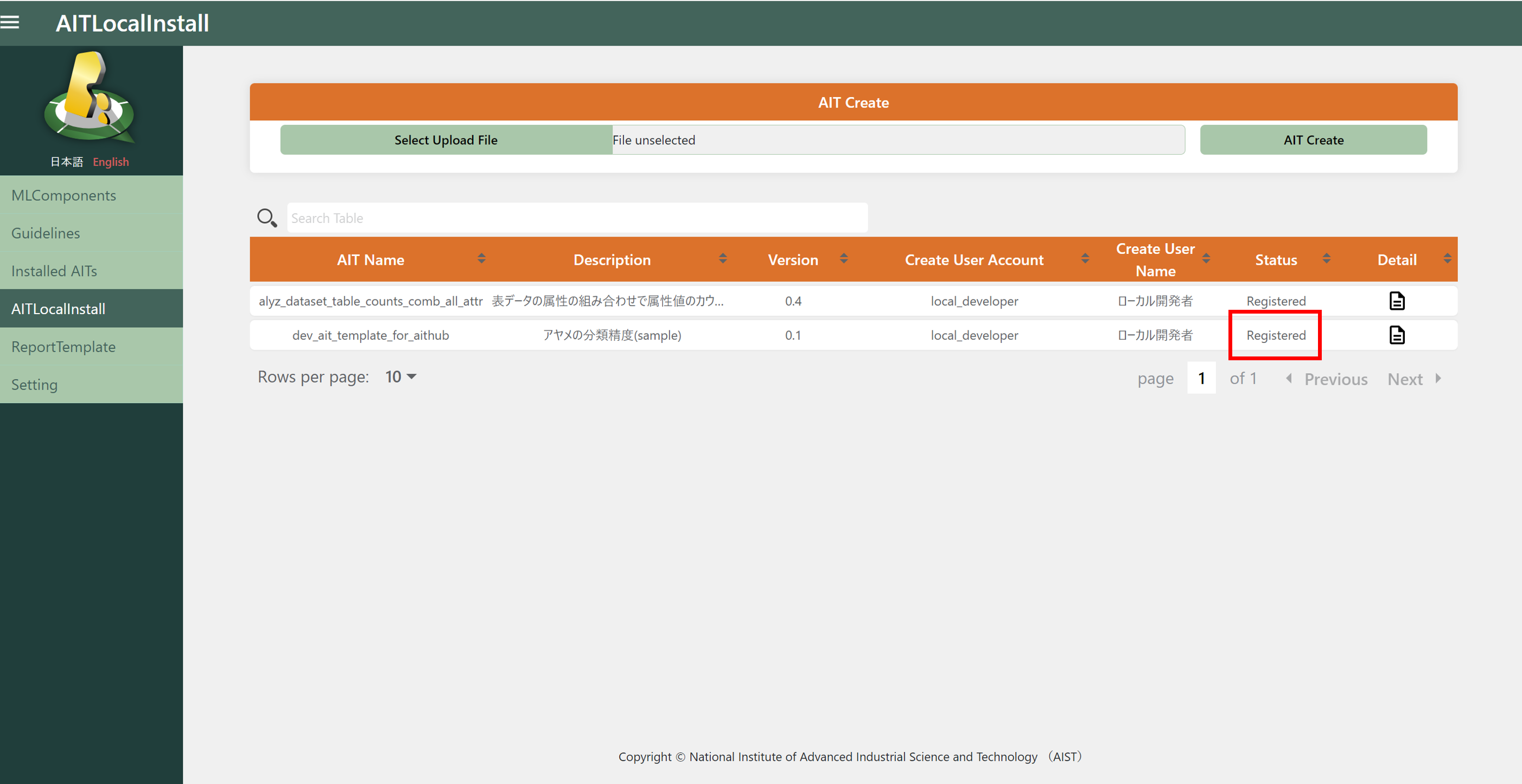The height and width of the screenshot is (784, 1522).
Task: Open detail document icon for dev_ait_template_for_aithub
Action: pos(1397,335)
